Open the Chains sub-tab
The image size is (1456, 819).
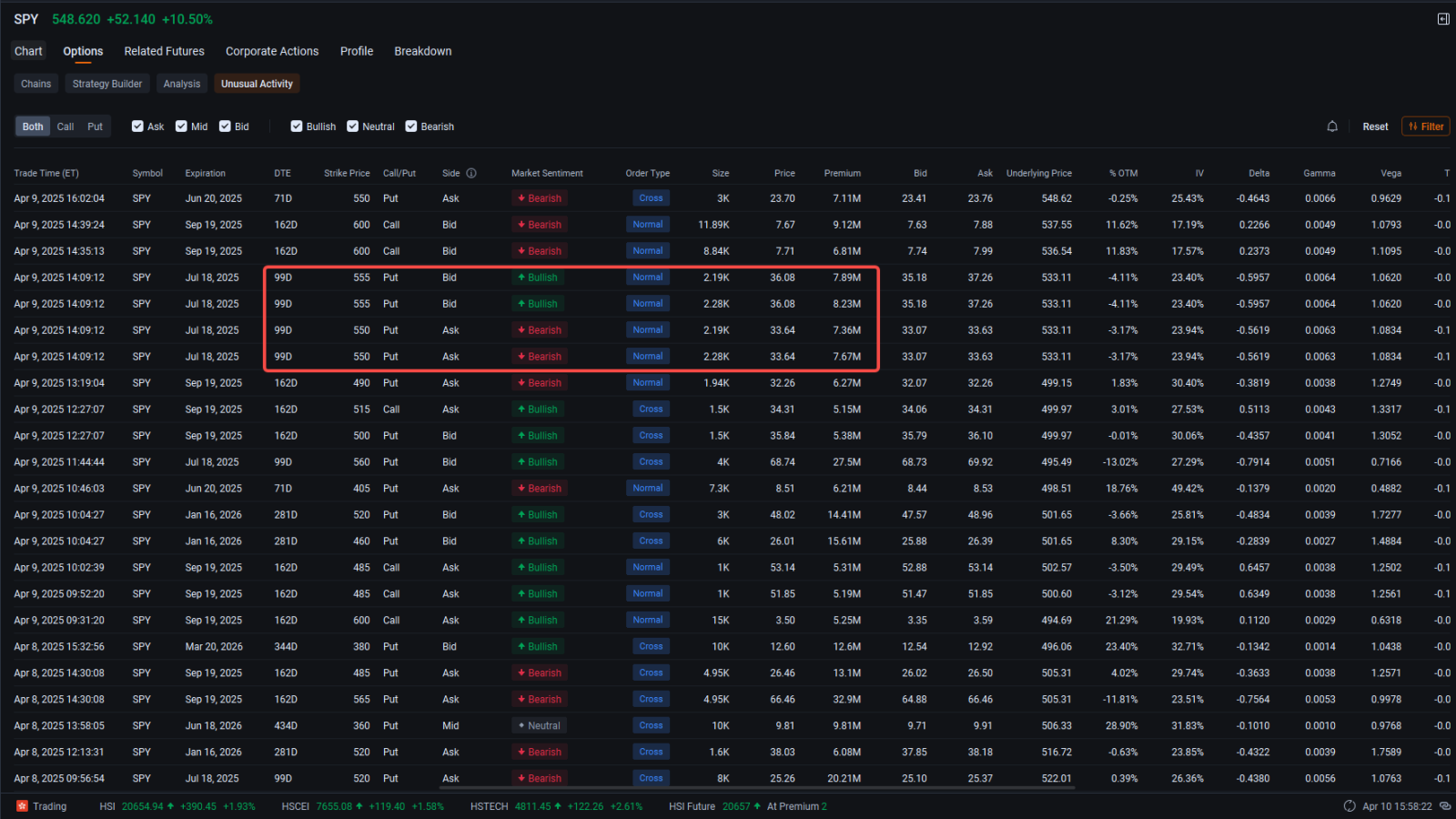[x=36, y=84]
